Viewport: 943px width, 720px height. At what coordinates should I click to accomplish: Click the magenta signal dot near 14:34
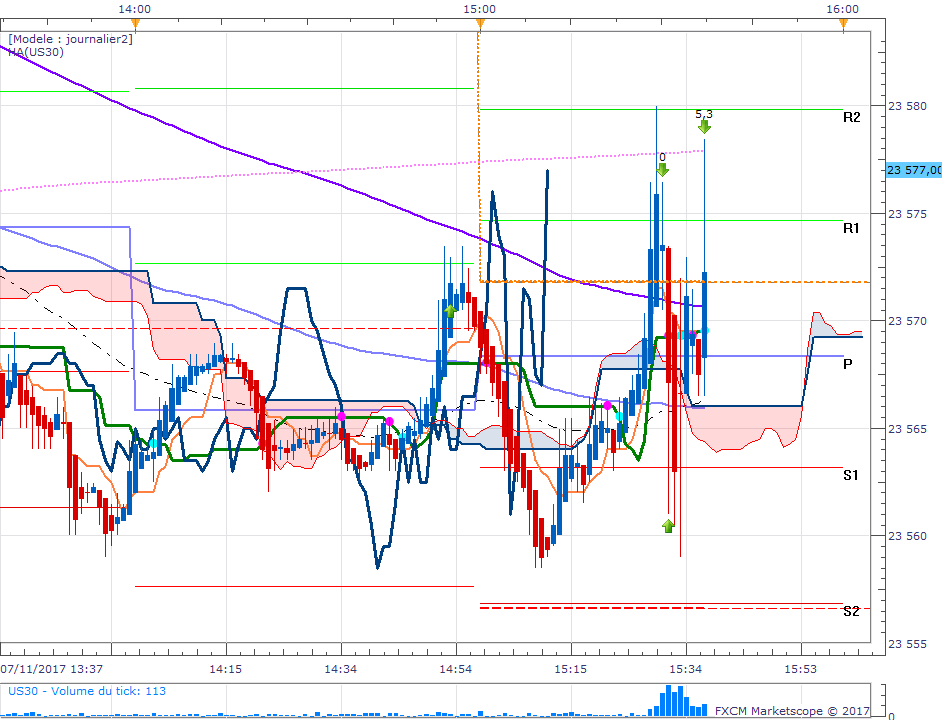pos(342,416)
